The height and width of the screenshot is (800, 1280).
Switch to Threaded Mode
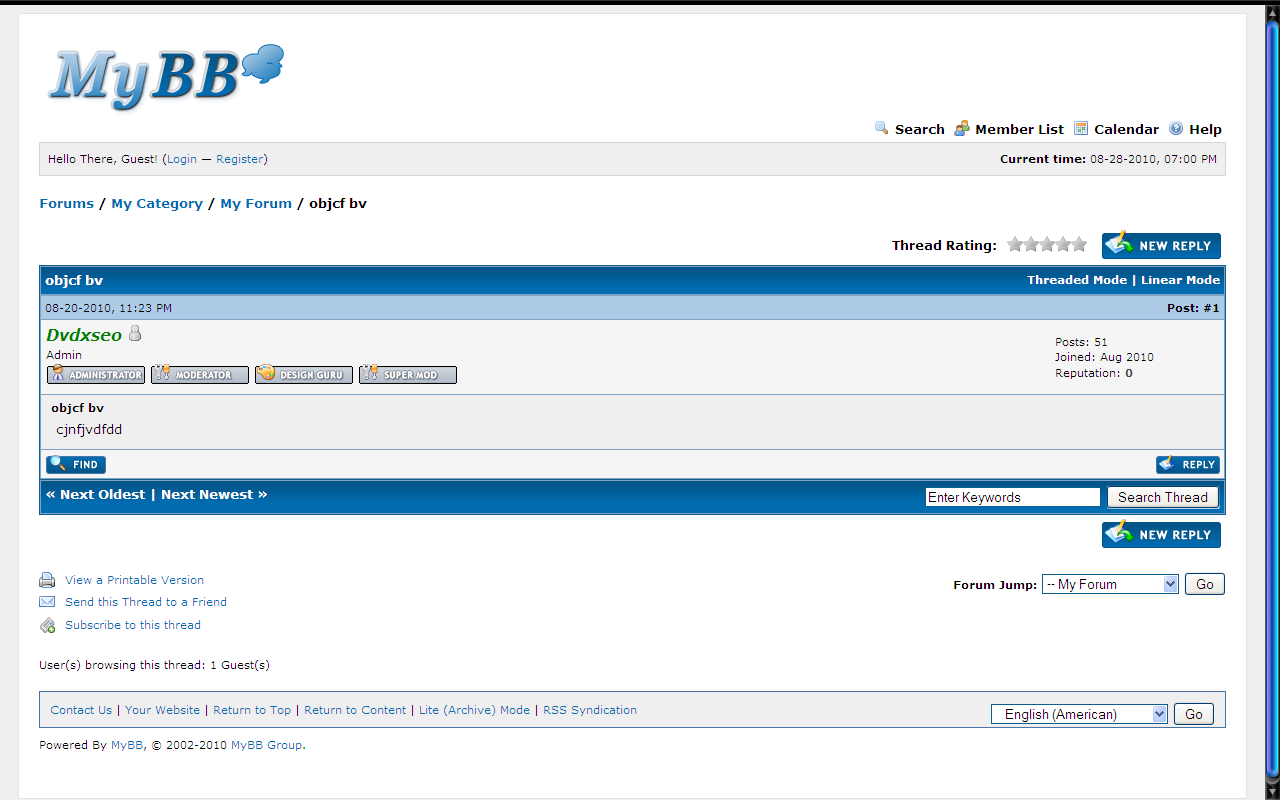(x=1077, y=280)
